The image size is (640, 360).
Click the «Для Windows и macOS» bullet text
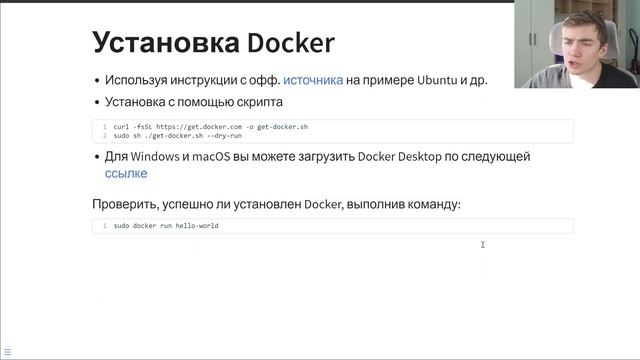click(x=318, y=164)
